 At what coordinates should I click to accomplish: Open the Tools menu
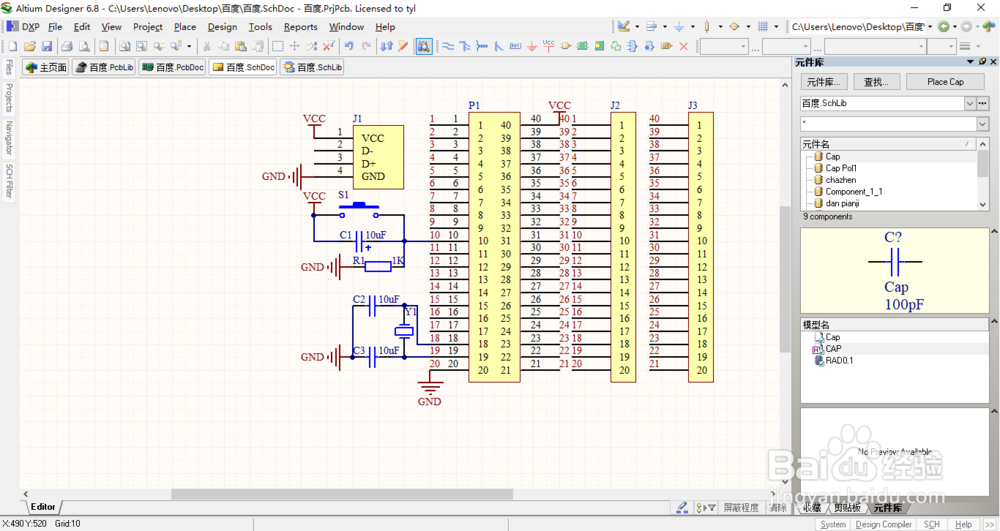tap(260, 27)
